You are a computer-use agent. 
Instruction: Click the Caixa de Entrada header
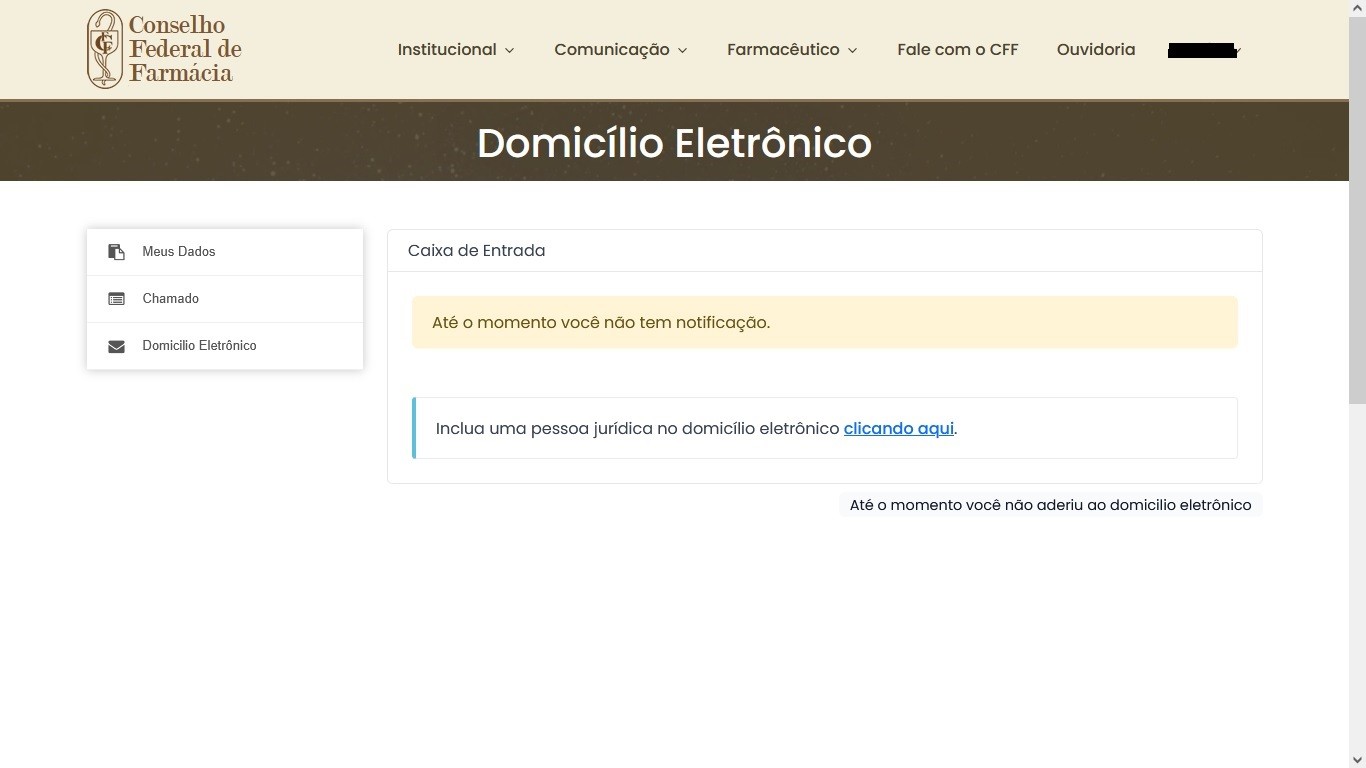click(476, 251)
